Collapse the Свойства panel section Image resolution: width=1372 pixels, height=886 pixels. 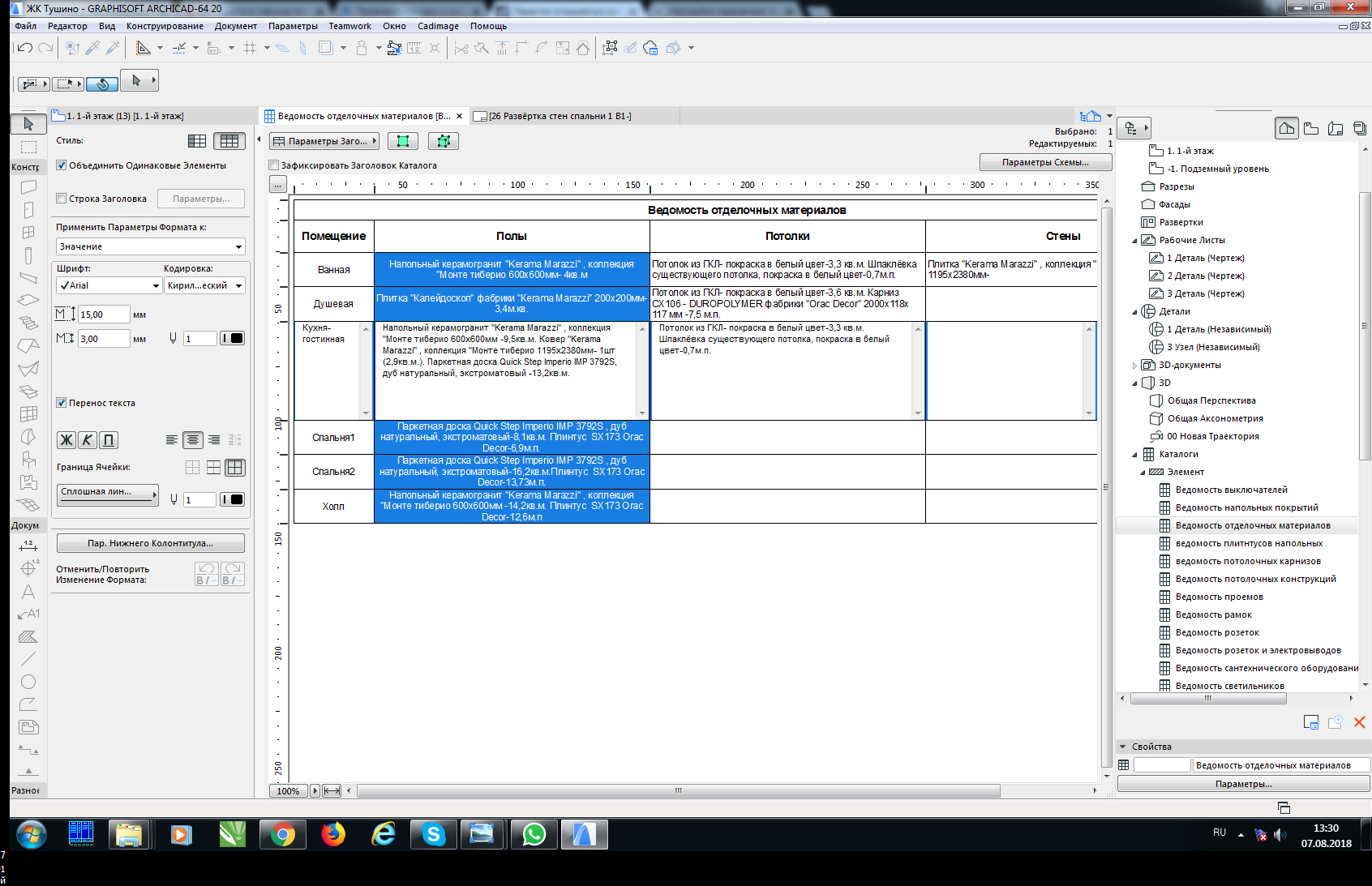[1123, 747]
